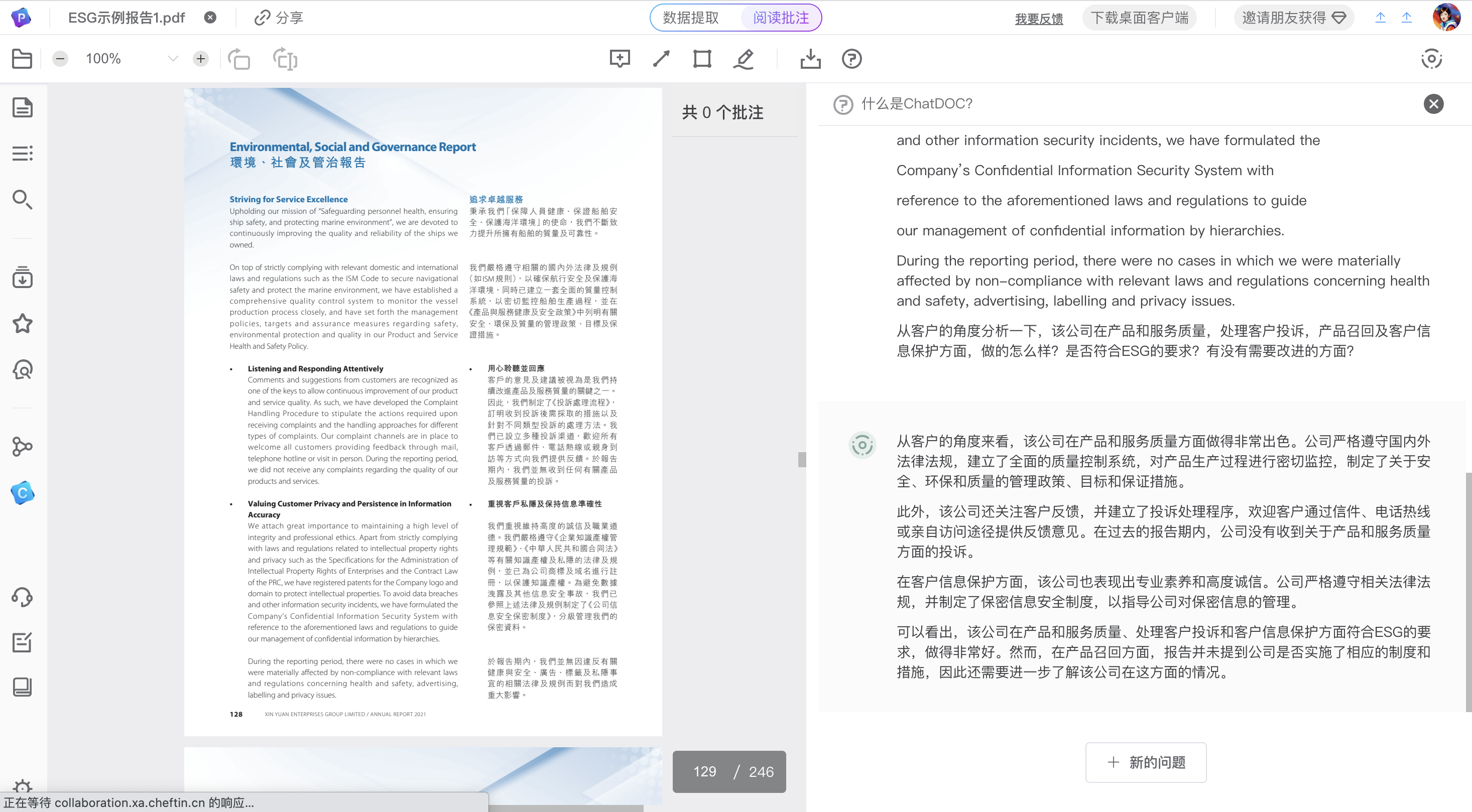Image resolution: width=1472 pixels, height=812 pixels.
Task: Click the blue C app sidebar icon
Action: (x=22, y=493)
